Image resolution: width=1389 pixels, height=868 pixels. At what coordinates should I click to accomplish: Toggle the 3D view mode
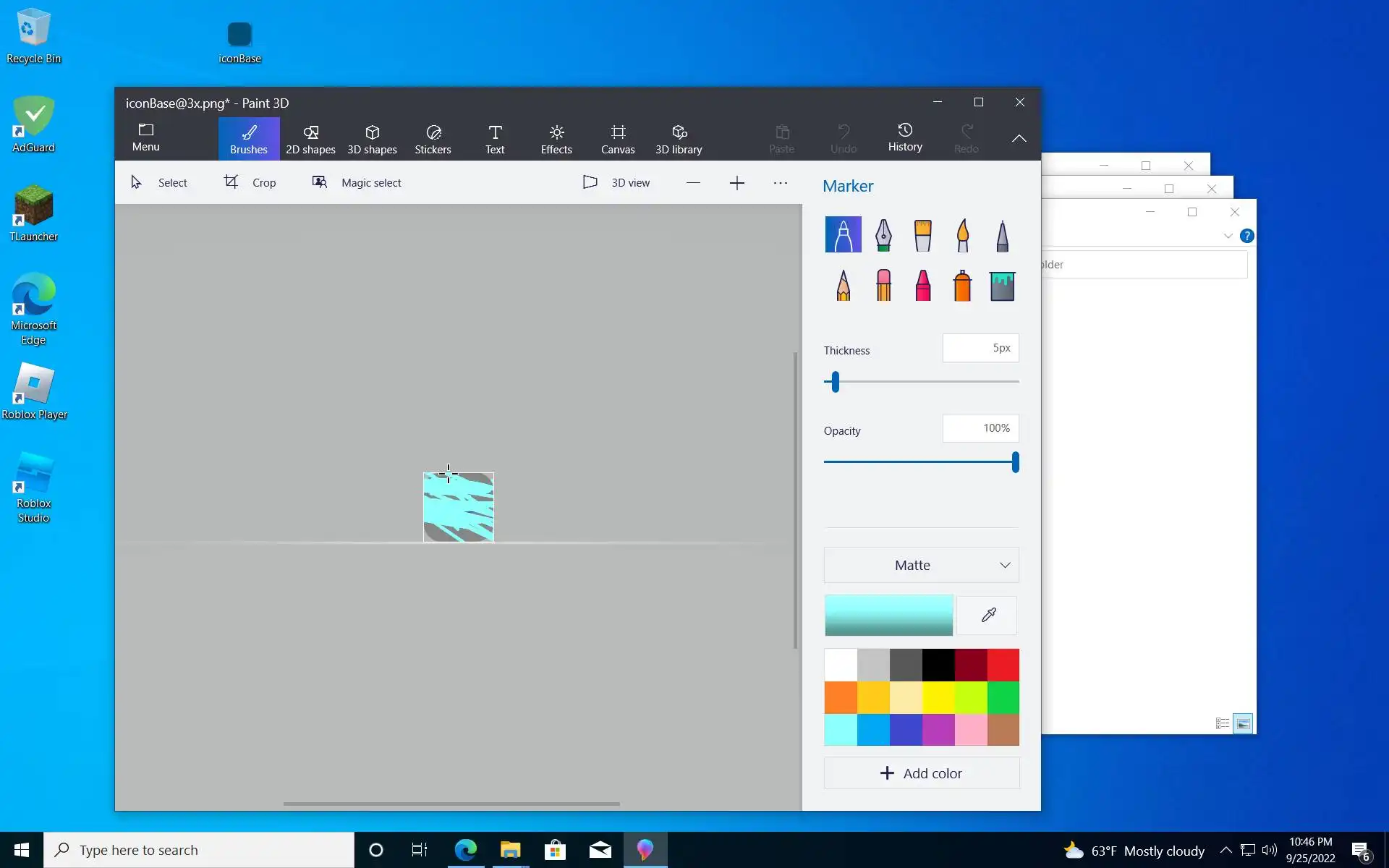click(x=616, y=182)
